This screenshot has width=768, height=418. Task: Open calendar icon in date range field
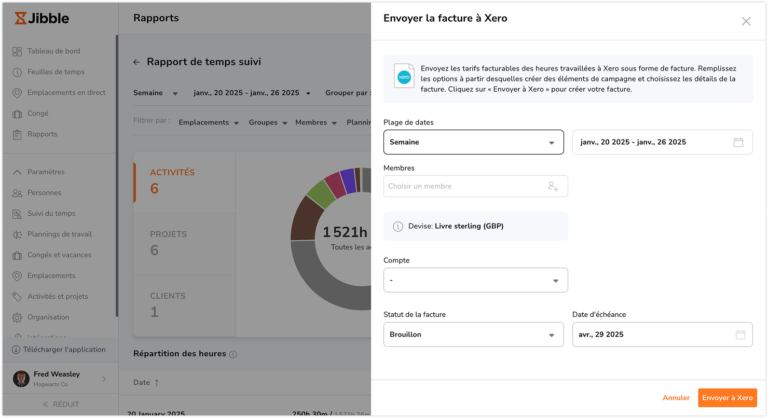click(x=738, y=142)
